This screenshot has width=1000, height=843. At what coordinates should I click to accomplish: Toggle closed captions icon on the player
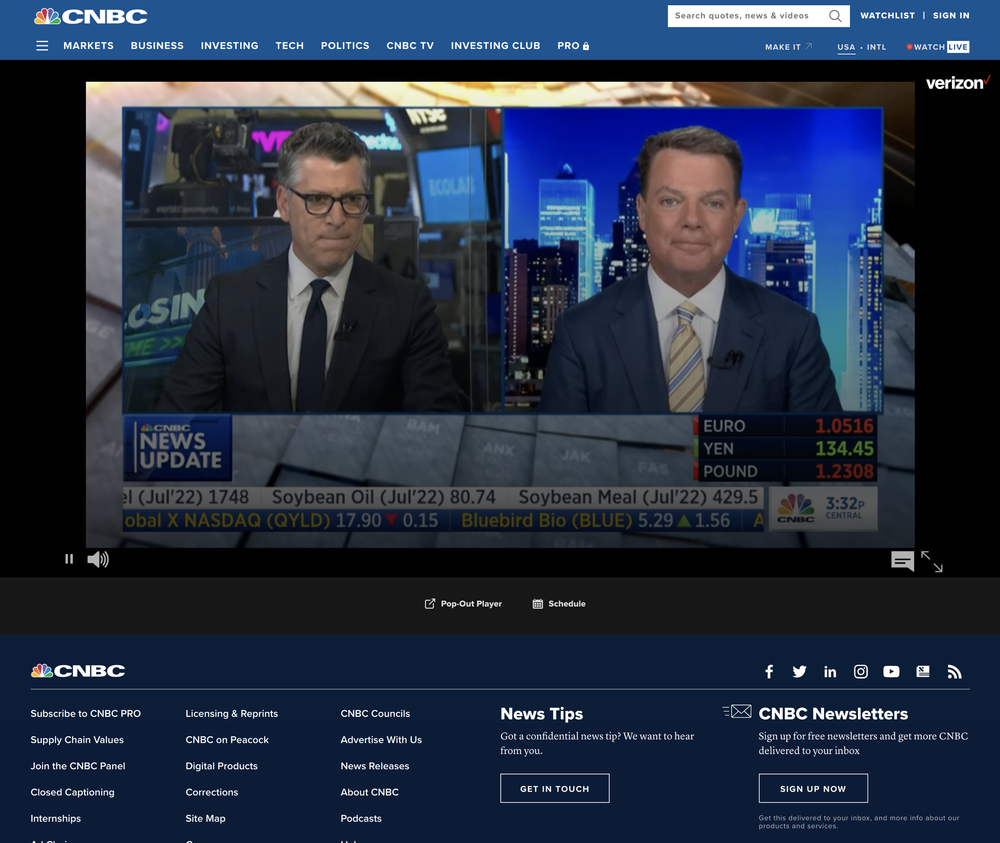[x=902, y=561]
